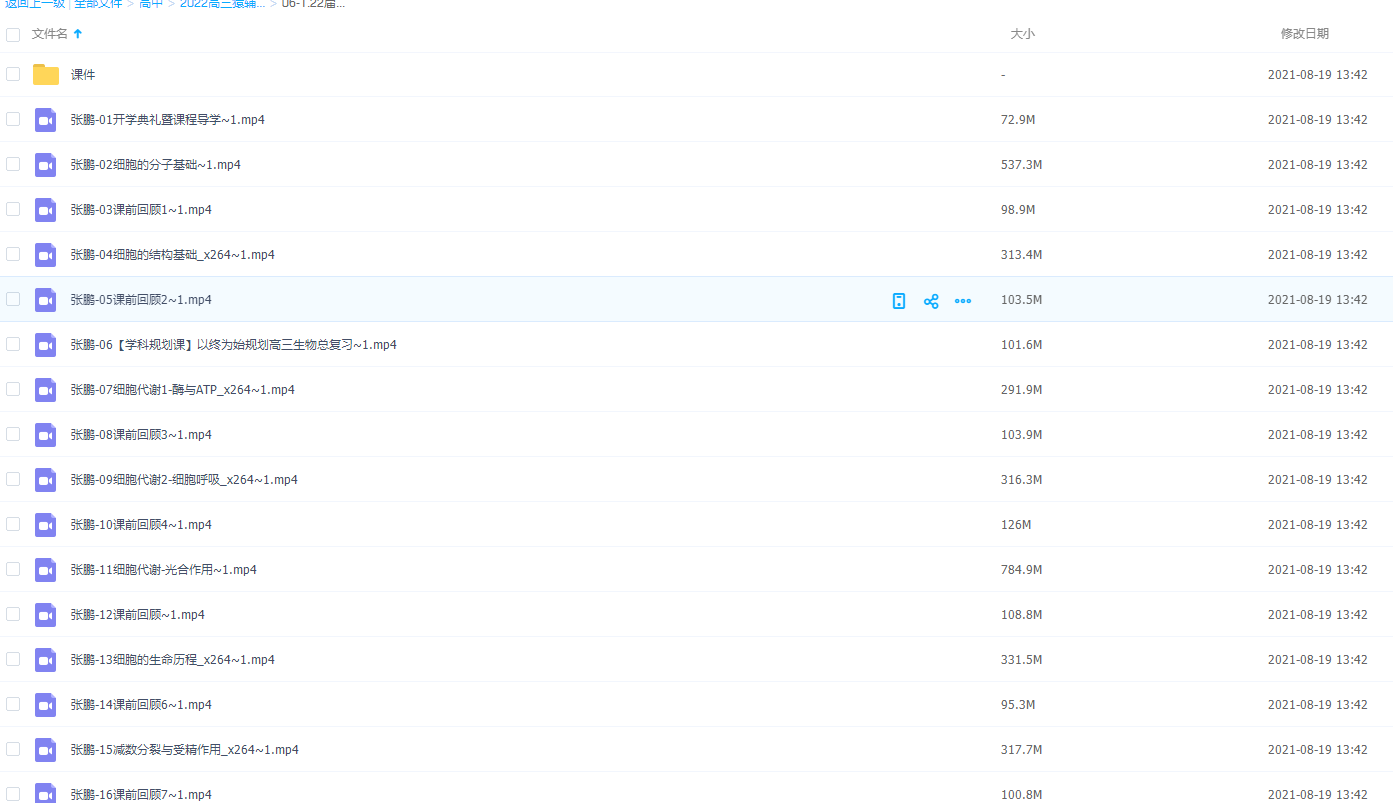Click the phone device icon on 张鹏-05 row
1393x803 pixels.
[899, 301]
